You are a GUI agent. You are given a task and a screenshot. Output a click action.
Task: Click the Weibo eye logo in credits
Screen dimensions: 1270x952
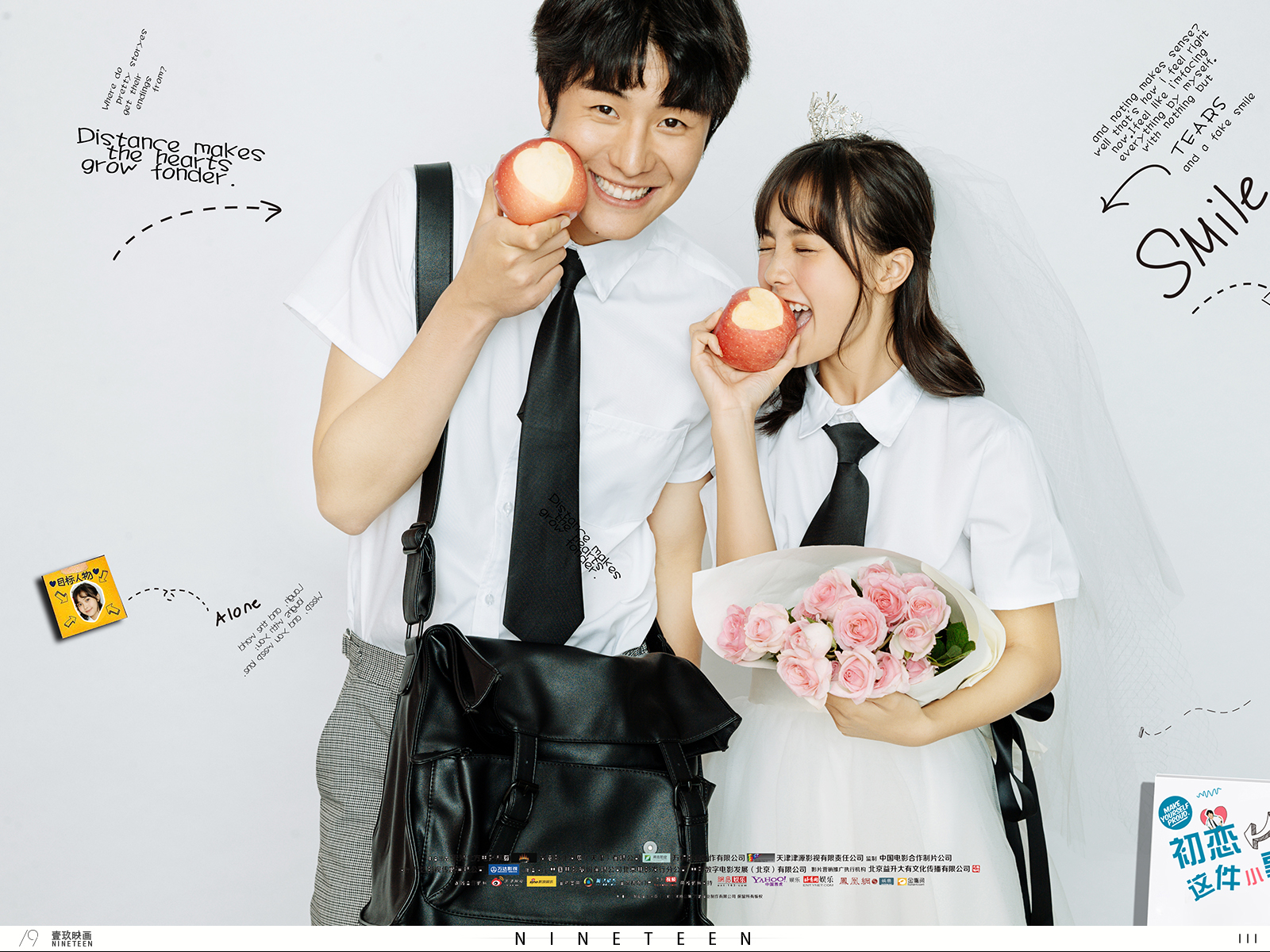pyautogui.click(x=497, y=881)
